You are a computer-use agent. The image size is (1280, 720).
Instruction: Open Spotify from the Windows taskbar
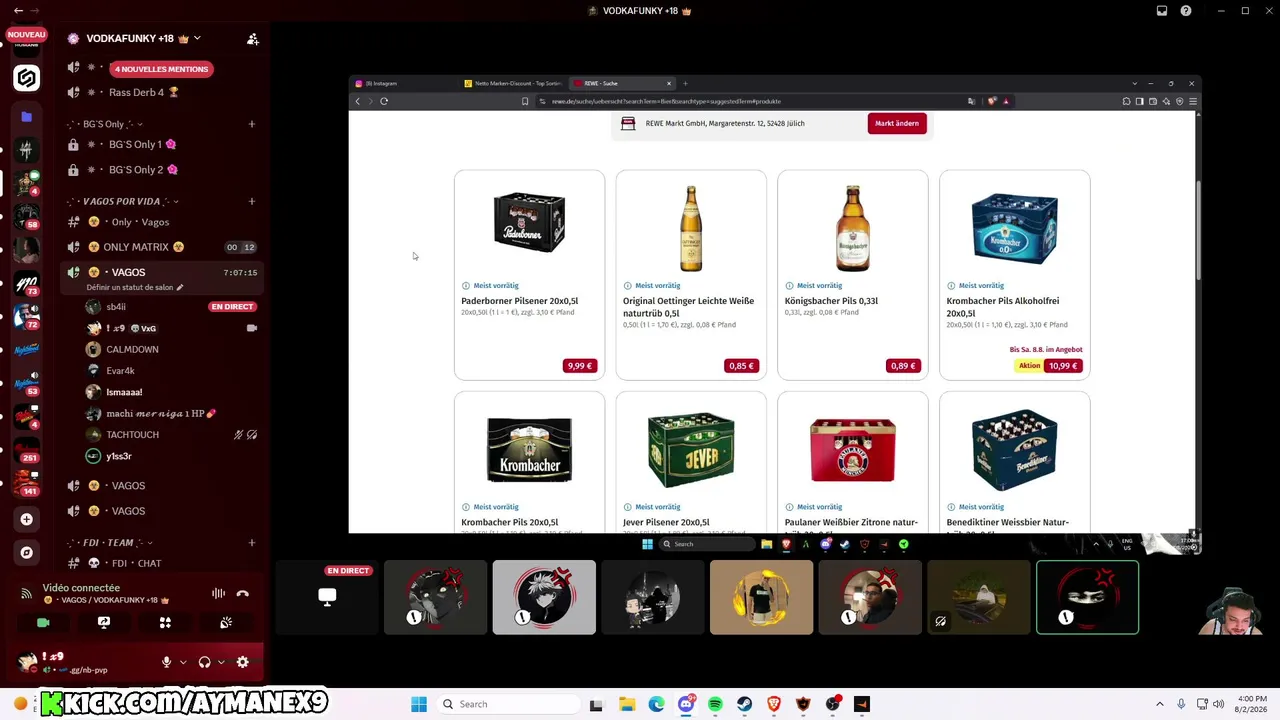pyautogui.click(x=715, y=704)
